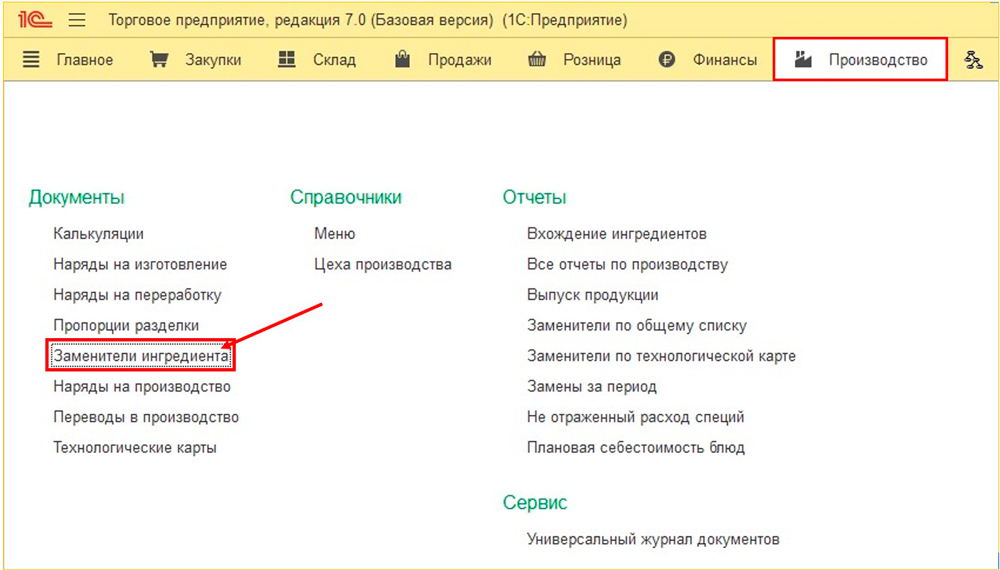This screenshot has height=570, width=1000.
Task: Open Технологические карты link
Action: (135, 448)
